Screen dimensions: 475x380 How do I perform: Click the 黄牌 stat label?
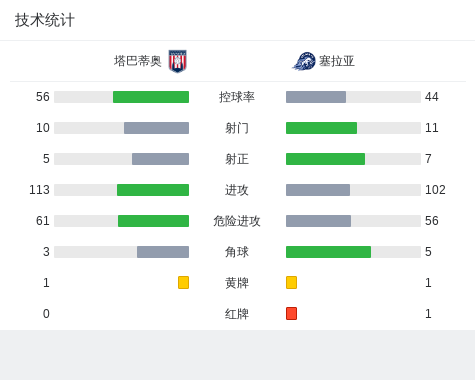click(x=237, y=283)
